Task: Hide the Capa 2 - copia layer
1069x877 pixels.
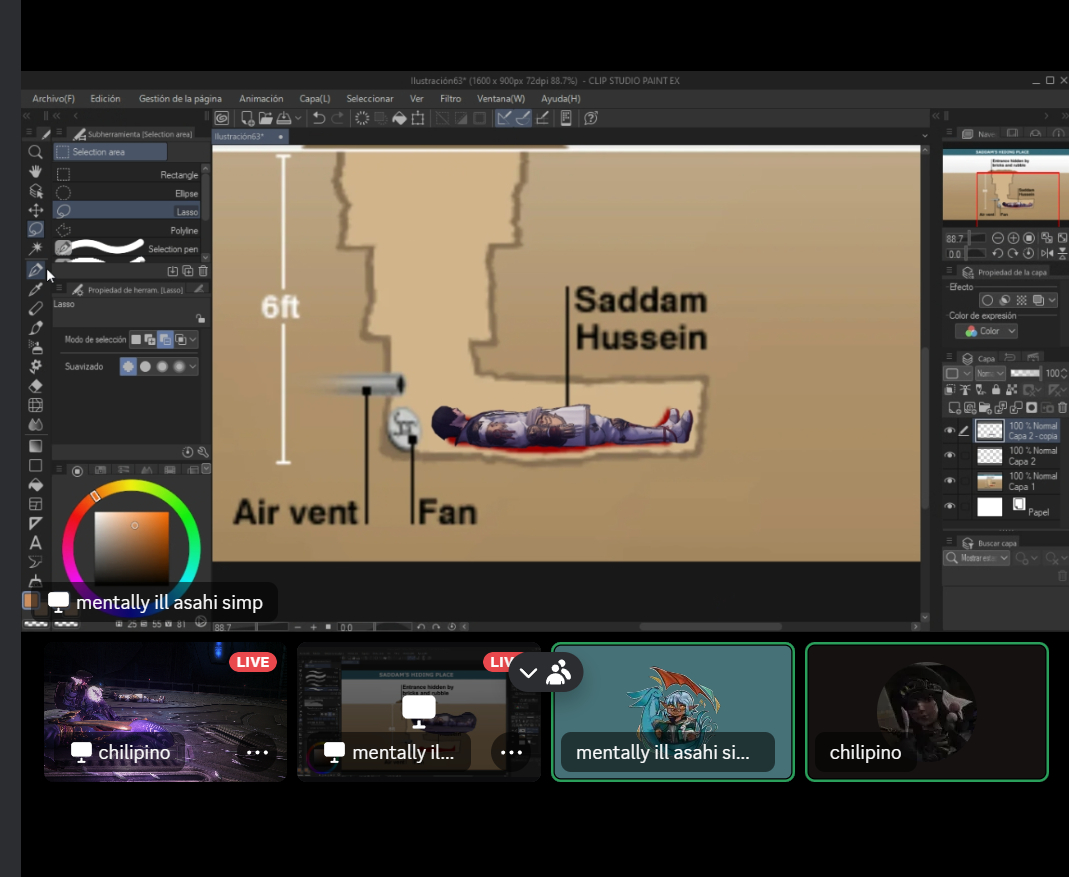Action: (x=950, y=431)
